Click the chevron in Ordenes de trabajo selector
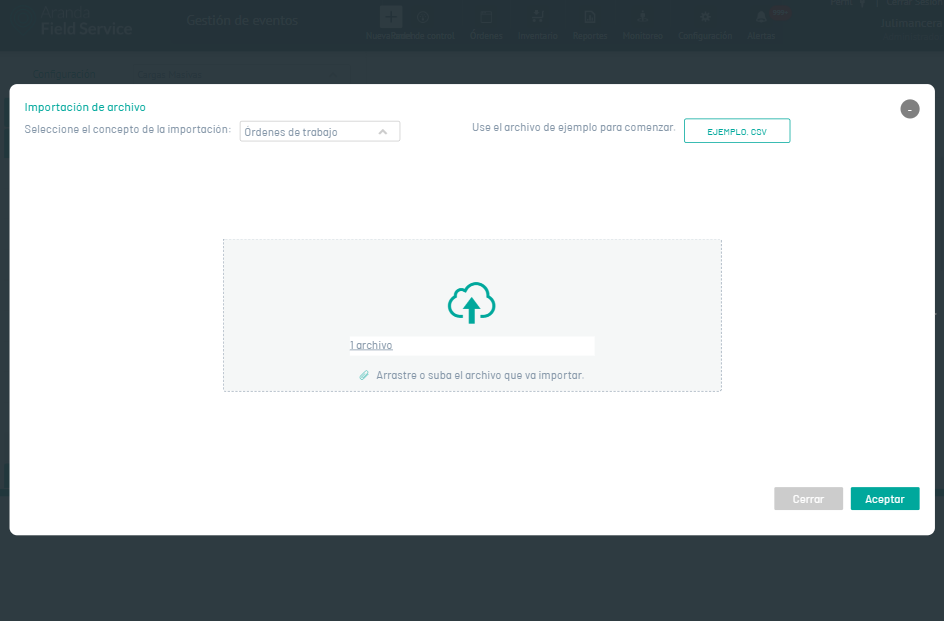Viewport: 944px width, 621px height. point(383,131)
